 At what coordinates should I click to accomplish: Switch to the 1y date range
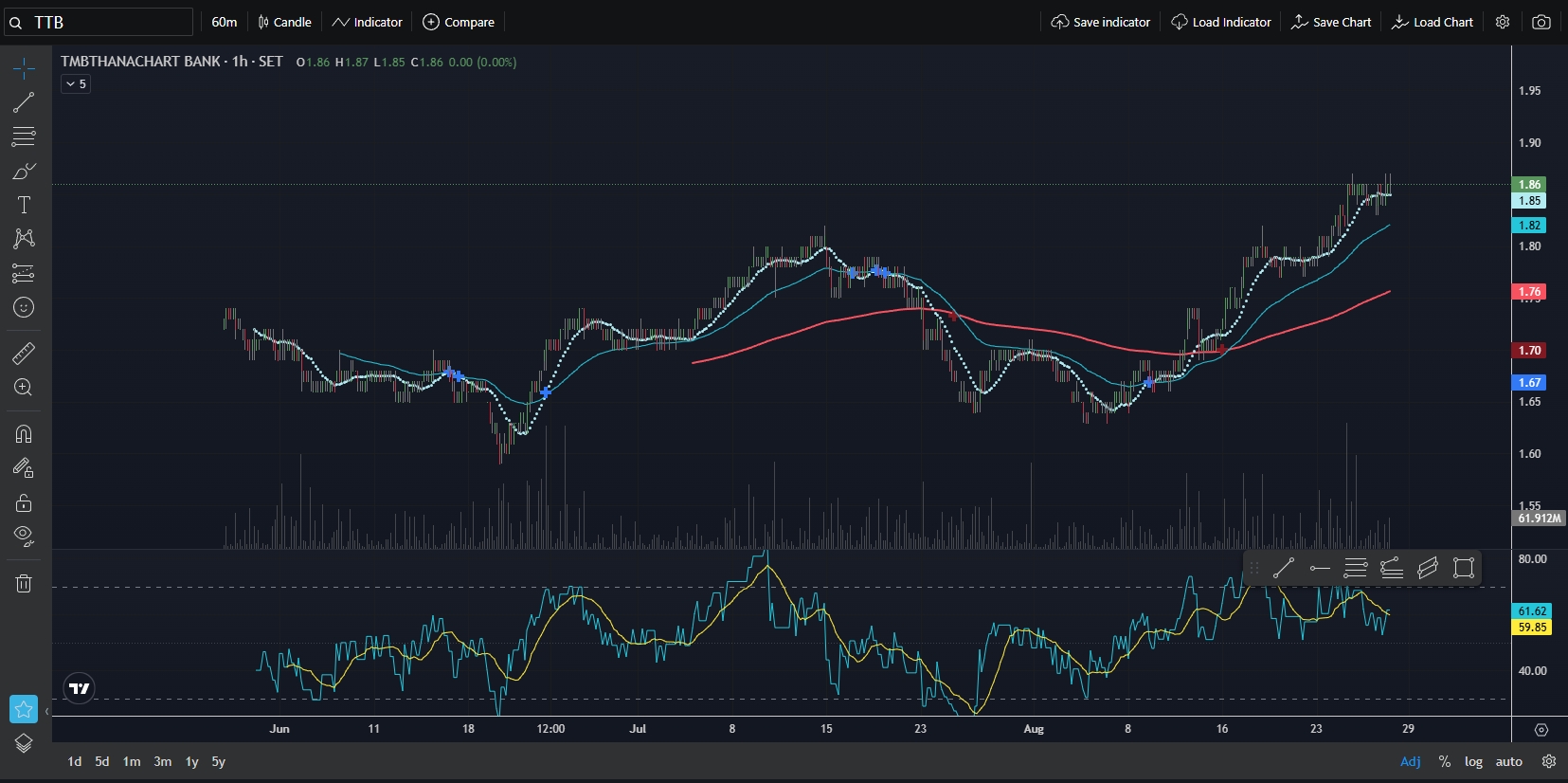[x=191, y=761]
